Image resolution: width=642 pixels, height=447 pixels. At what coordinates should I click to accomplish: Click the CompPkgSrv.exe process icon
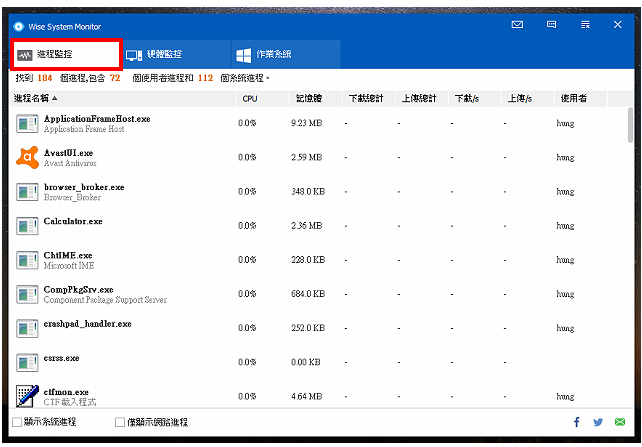click(27, 294)
